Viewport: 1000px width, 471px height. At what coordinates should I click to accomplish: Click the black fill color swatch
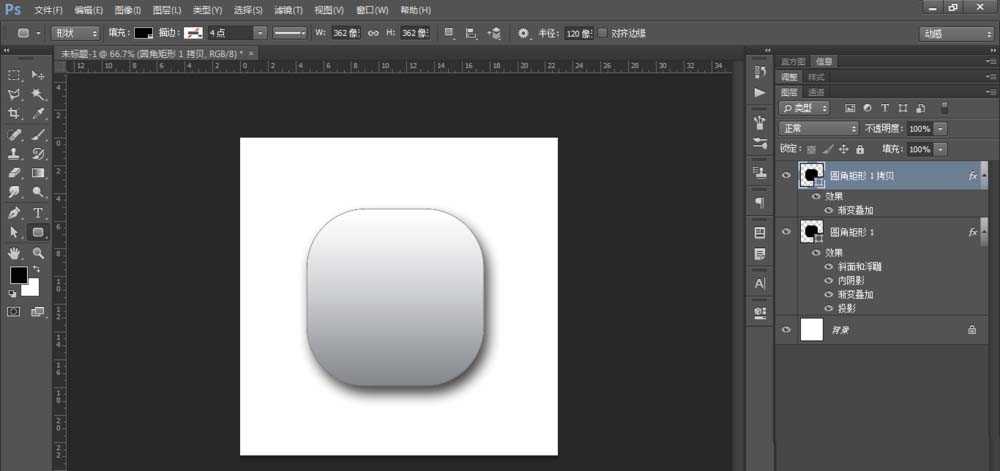pyautogui.click(x=145, y=33)
